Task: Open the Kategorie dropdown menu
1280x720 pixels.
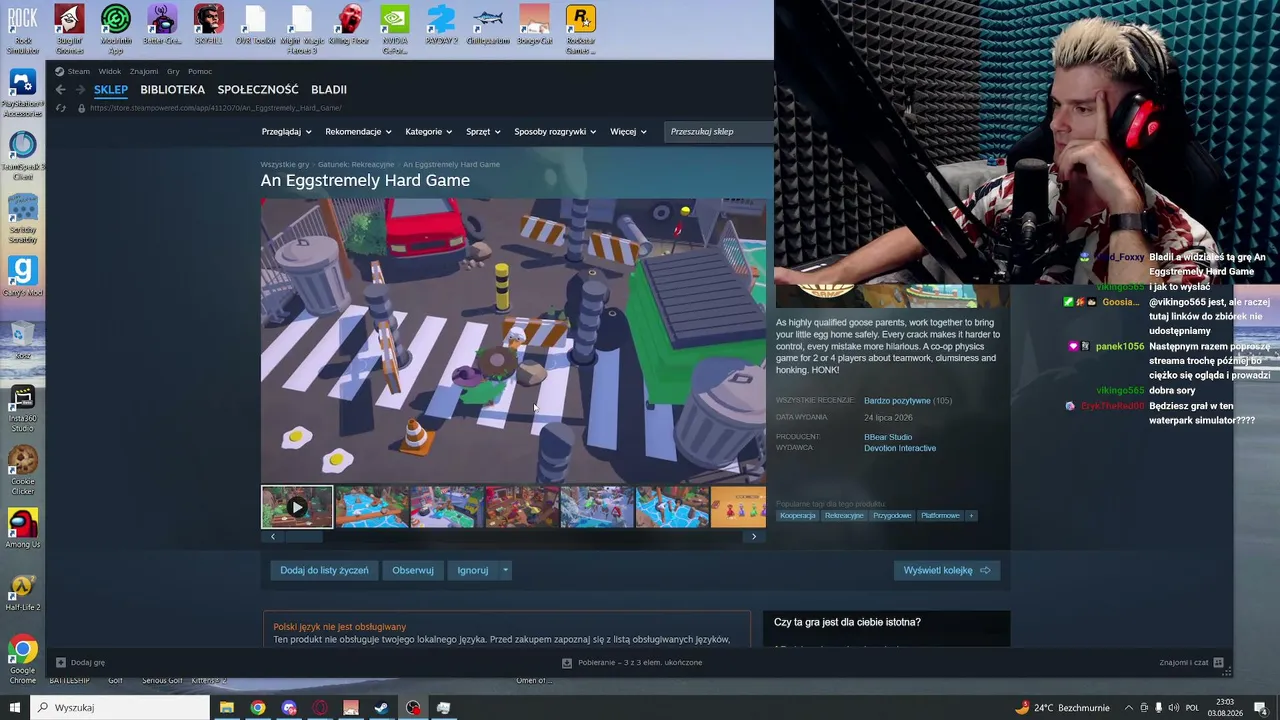Action: point(428,132)
